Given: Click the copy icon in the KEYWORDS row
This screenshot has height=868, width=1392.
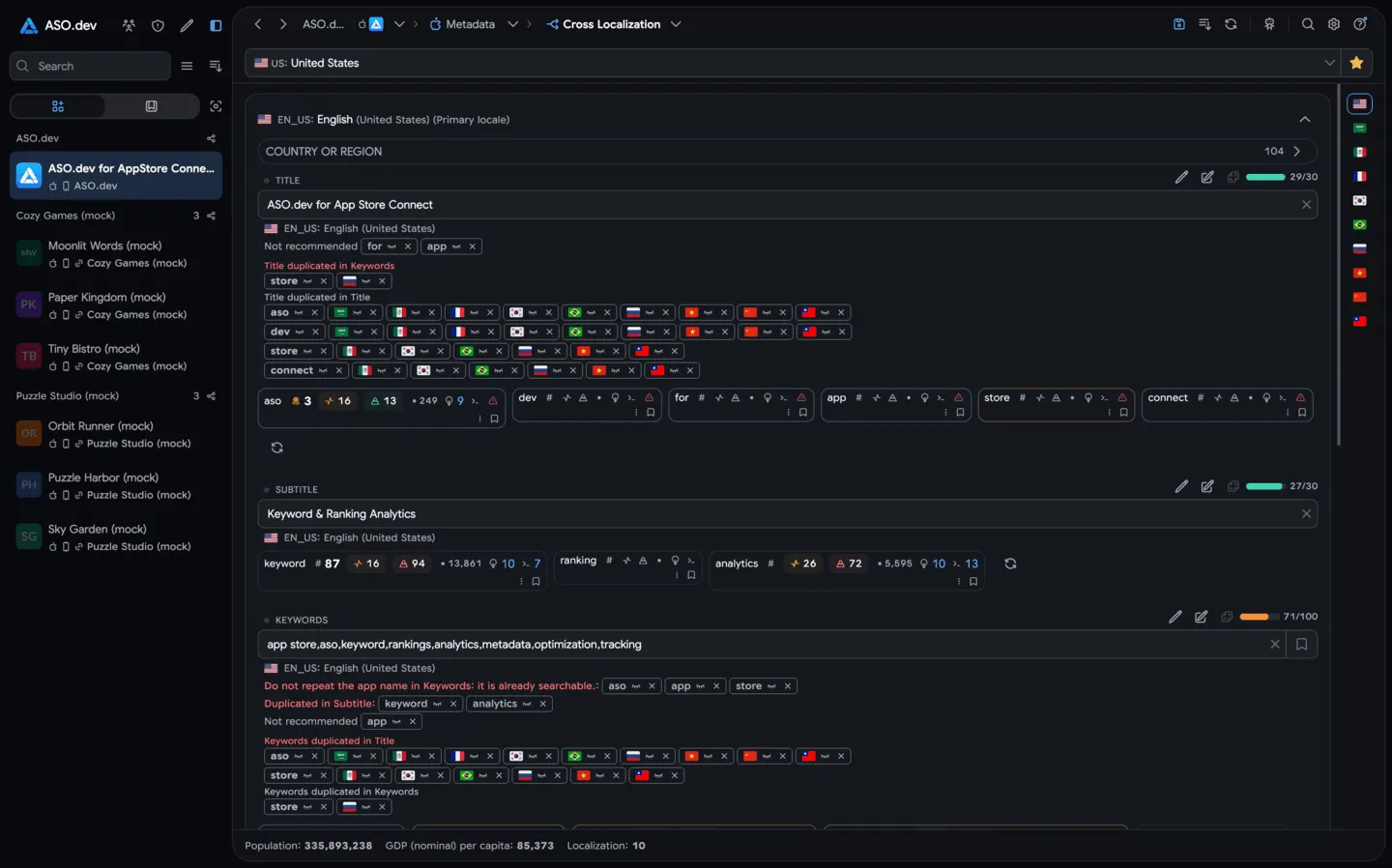Looking at the screenshot, I should point(1227,617).
